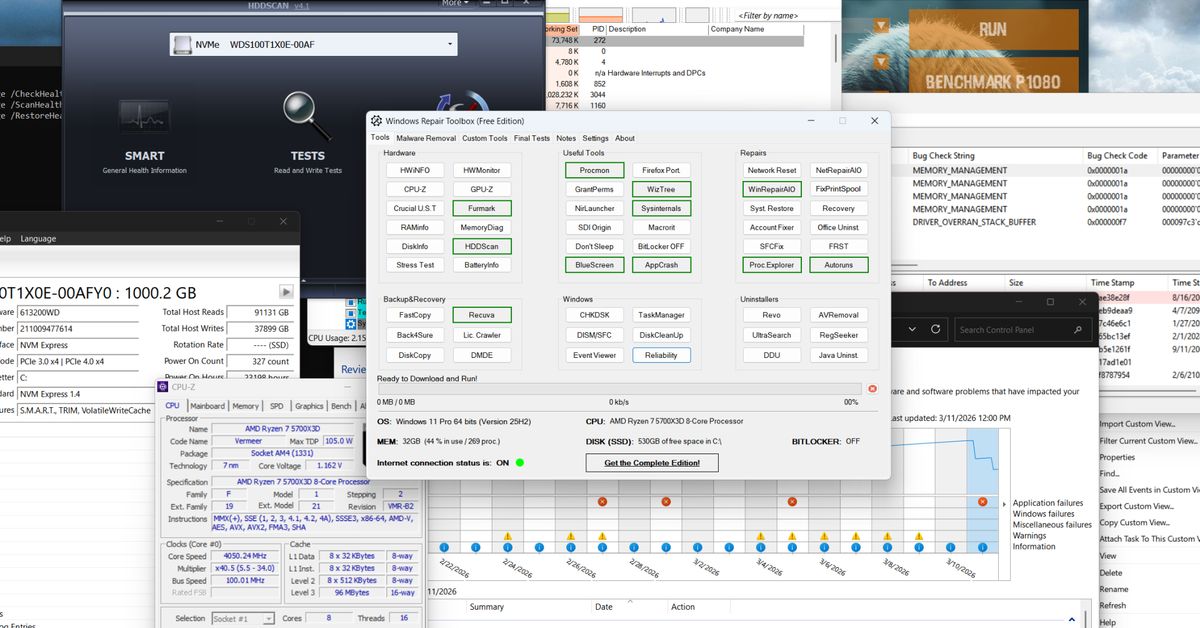Click the Furmark button in the Hardware group

481,208
